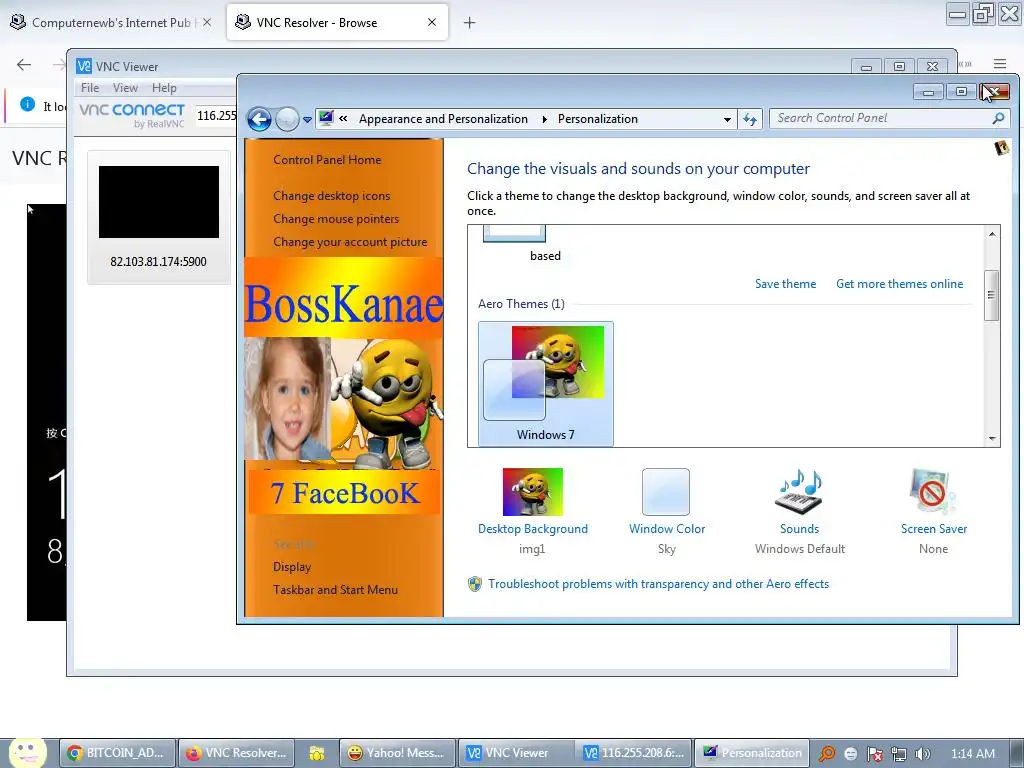Viewport: 1024px width, 768px height.
Task: Click the Control Panel forward arrow button
Action: coord(287,119)
